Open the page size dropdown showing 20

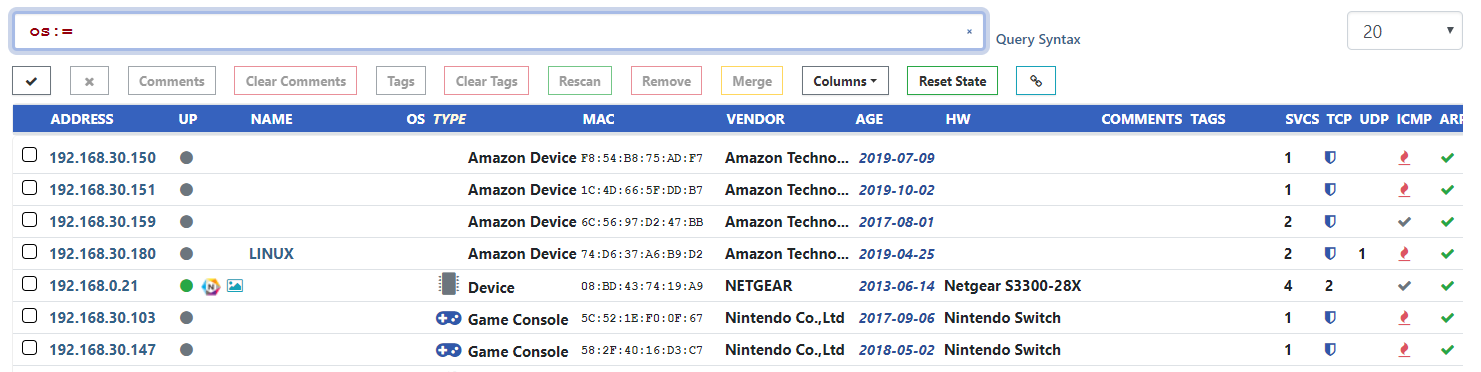pyautogui.click(x=1405, y=32)
